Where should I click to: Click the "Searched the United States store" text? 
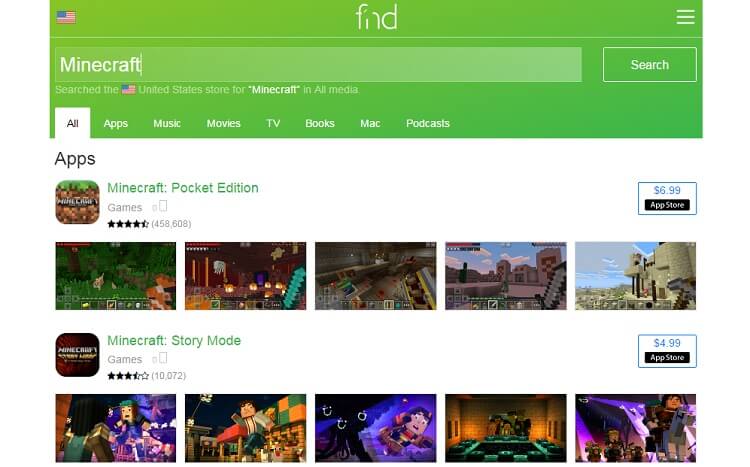point(207,89)
